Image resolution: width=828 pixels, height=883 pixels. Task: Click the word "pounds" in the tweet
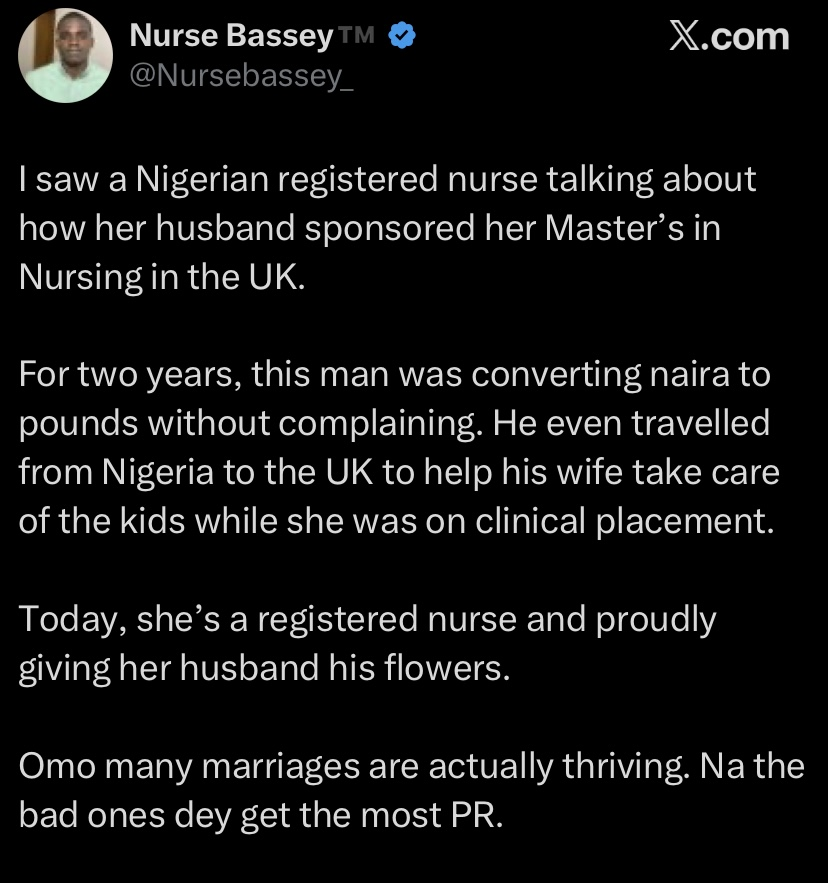78,425
